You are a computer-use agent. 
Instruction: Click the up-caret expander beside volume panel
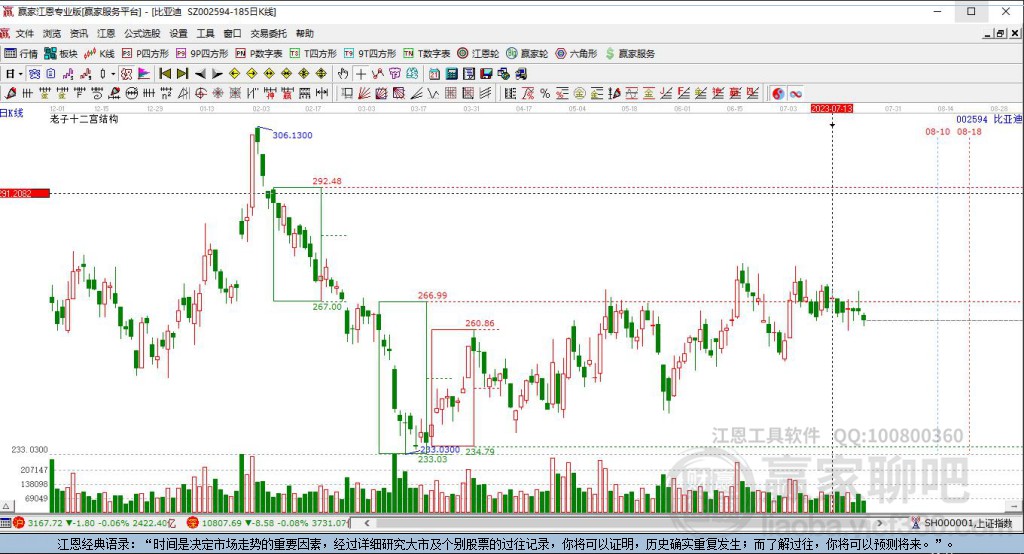[7, 506]
